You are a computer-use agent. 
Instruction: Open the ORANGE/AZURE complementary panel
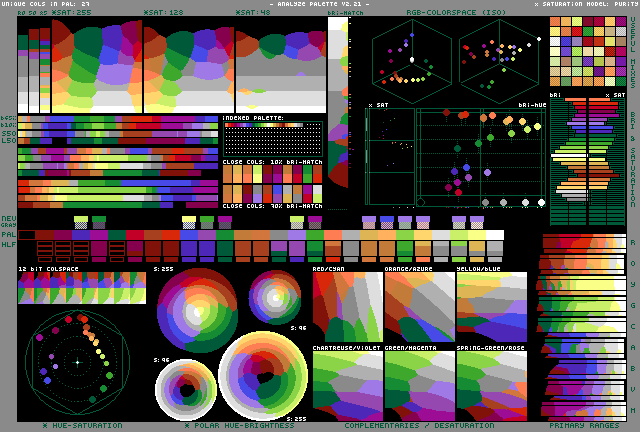(420, 307)
